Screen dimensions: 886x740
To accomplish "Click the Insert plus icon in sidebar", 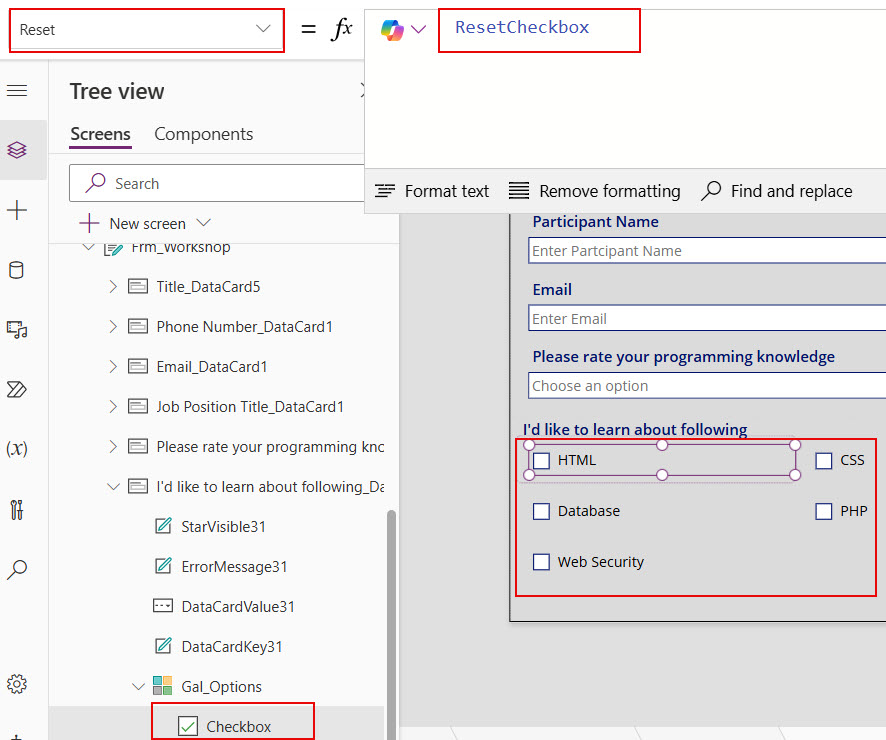I will pyautogui.click(x=17, y=210).
